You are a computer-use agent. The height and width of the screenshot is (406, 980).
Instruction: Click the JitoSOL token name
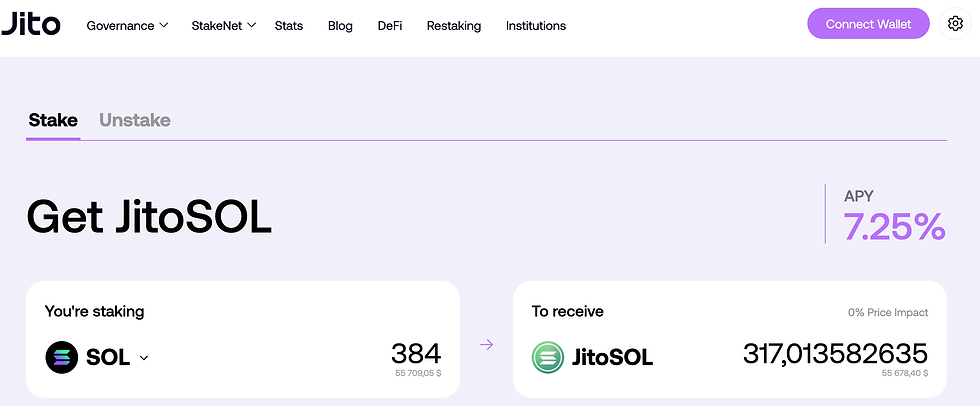(612, 357)
